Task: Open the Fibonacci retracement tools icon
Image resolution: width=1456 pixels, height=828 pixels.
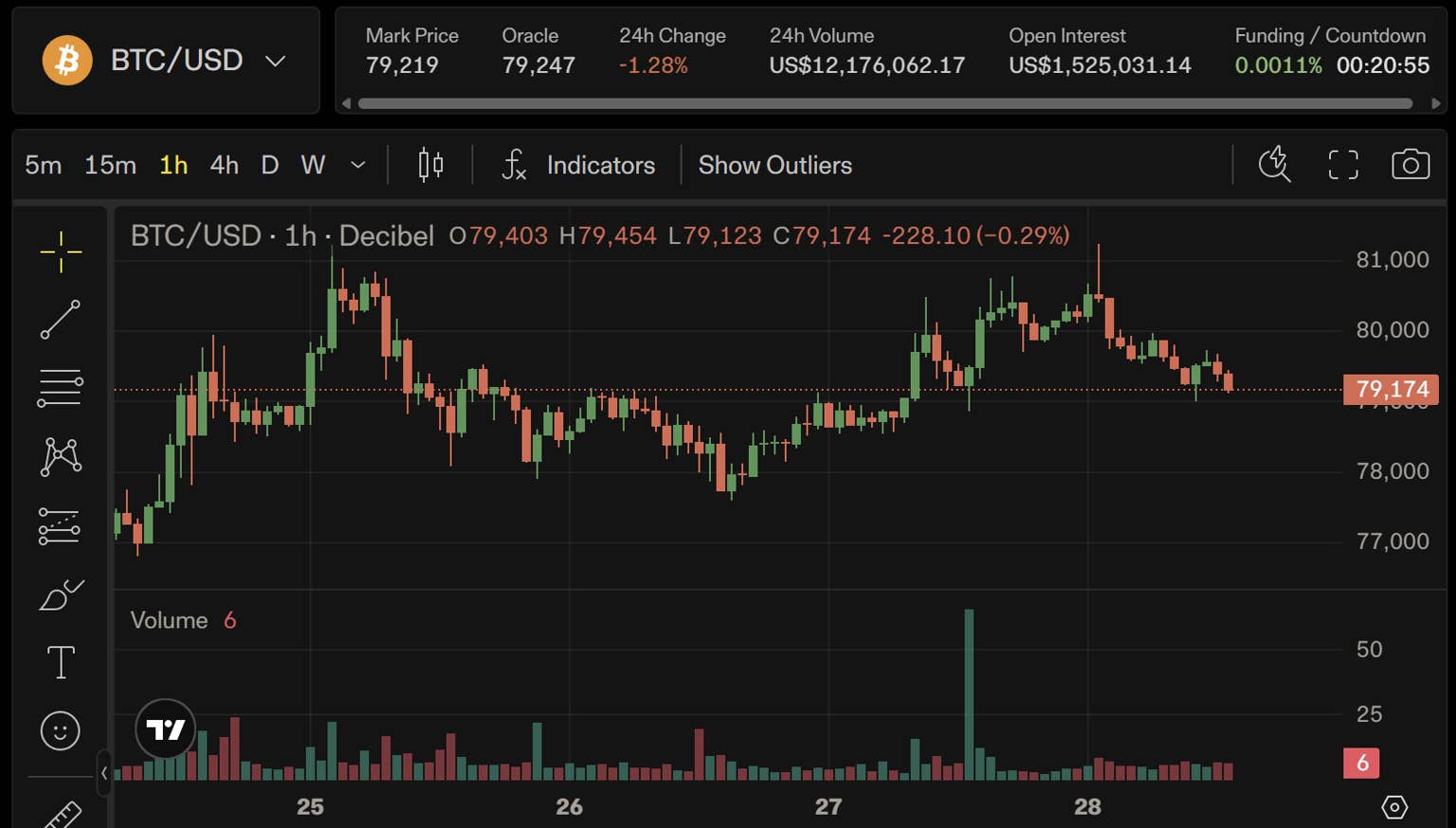Action: [x=61, y=388]
